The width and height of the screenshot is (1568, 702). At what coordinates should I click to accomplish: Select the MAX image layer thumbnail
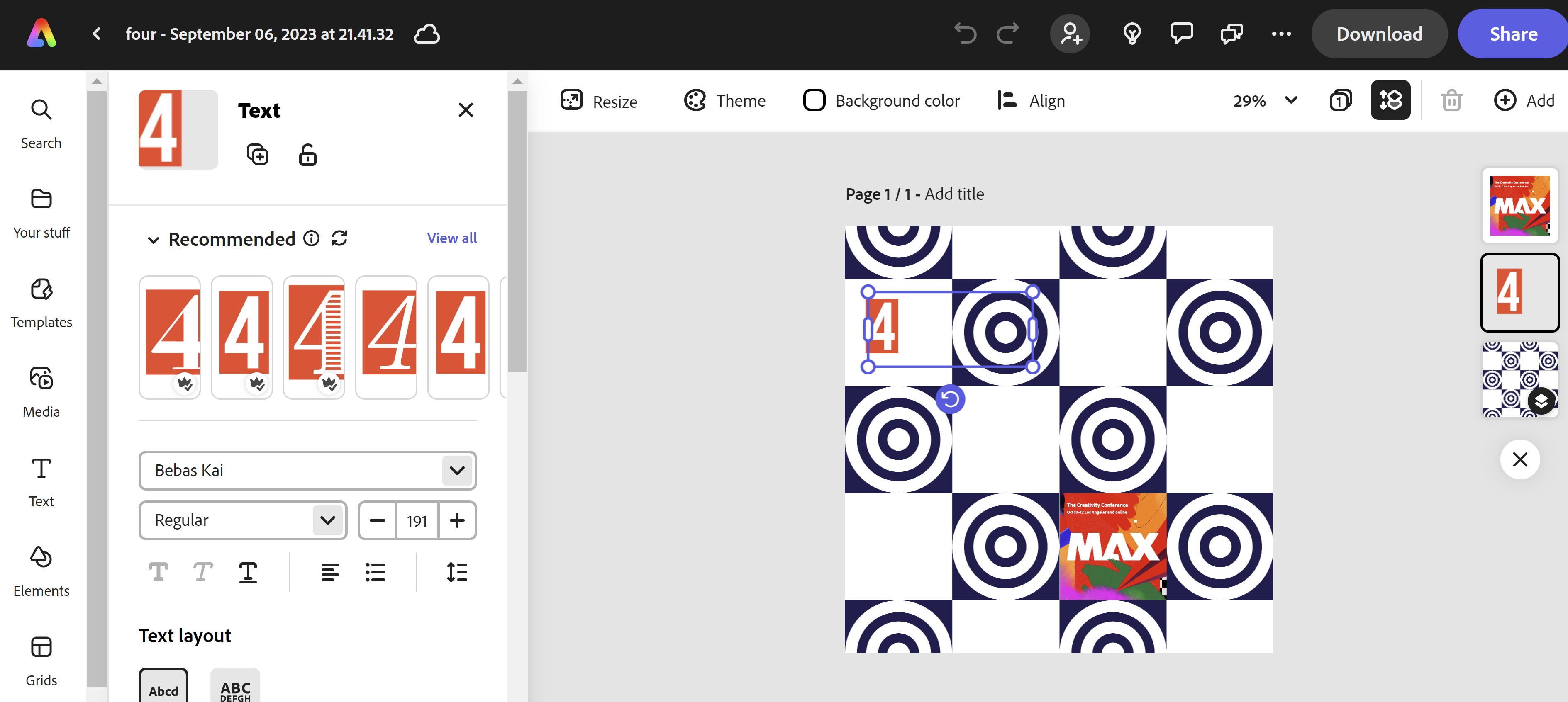point(1520,206)
